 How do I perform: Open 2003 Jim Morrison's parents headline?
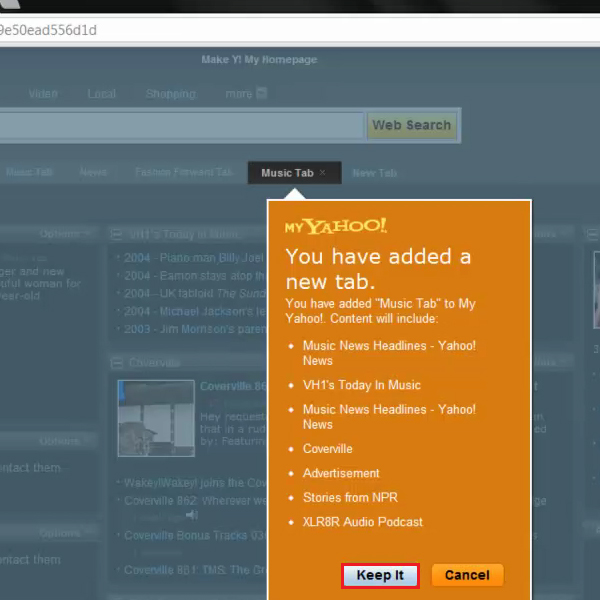[195, 329]
